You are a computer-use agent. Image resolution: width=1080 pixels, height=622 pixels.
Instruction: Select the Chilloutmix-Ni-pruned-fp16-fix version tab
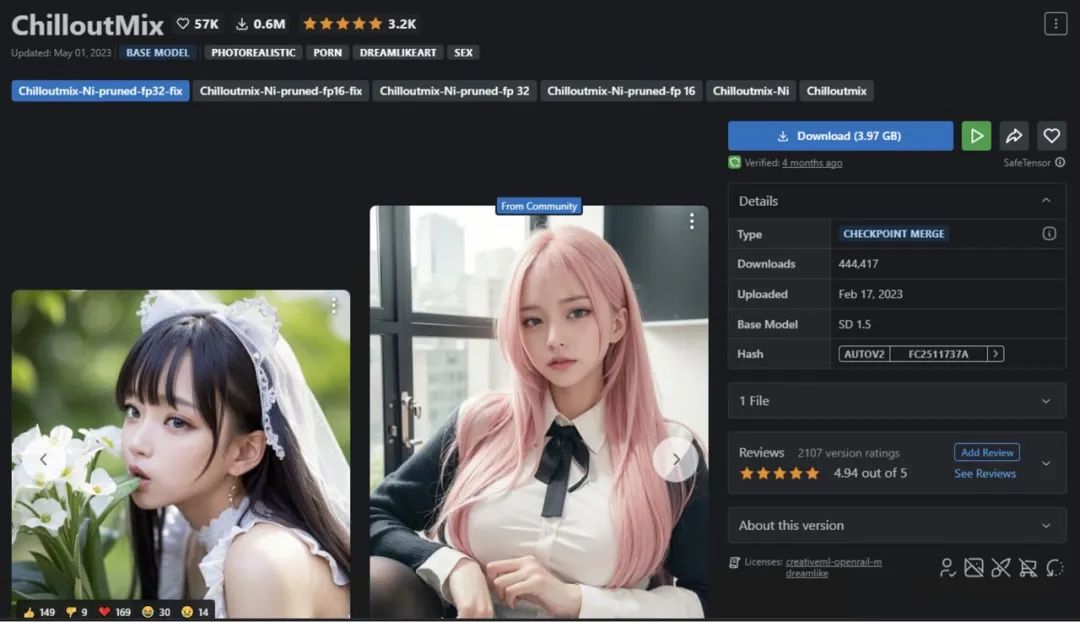click(281, 91)
